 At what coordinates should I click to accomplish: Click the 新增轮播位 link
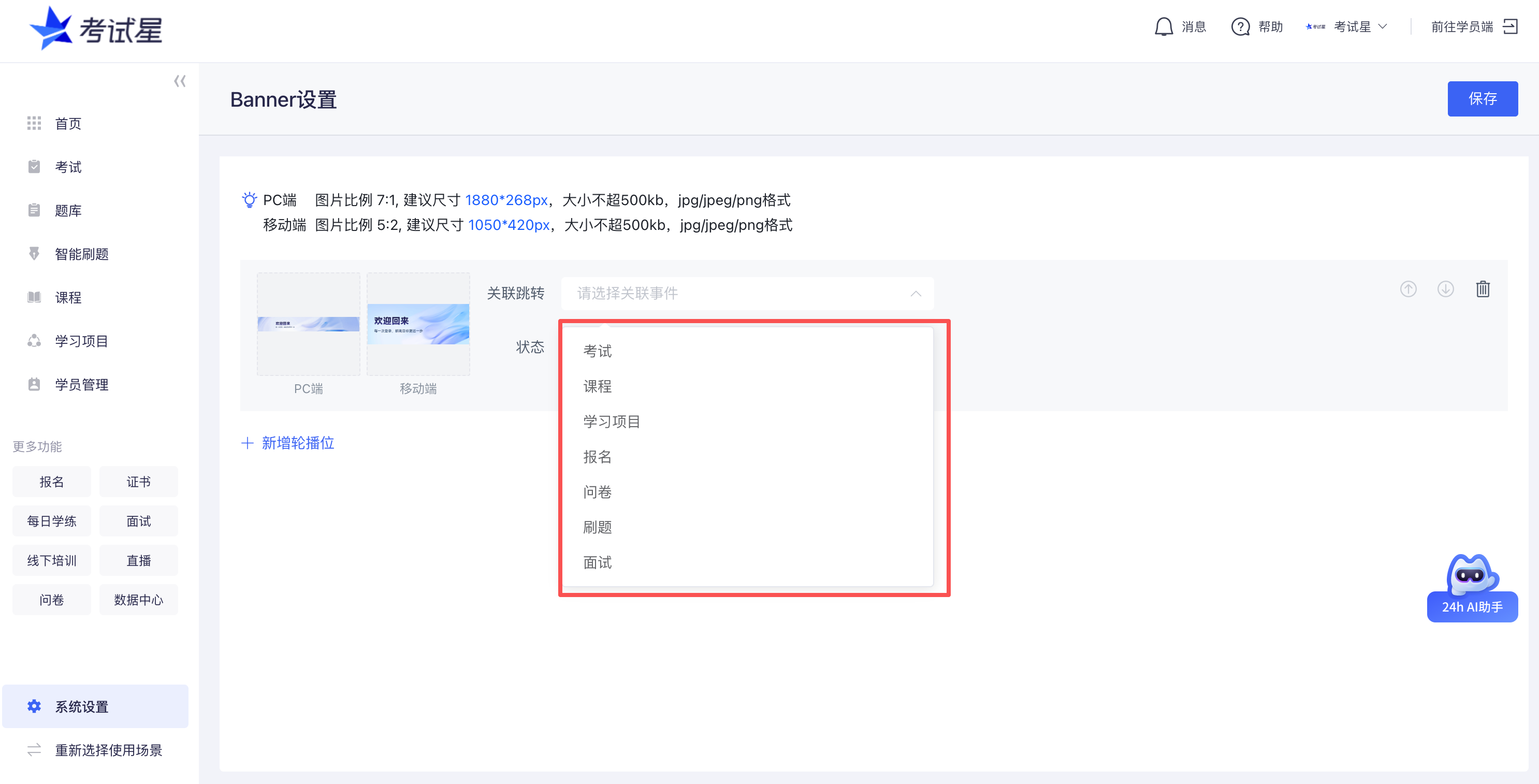297,443
